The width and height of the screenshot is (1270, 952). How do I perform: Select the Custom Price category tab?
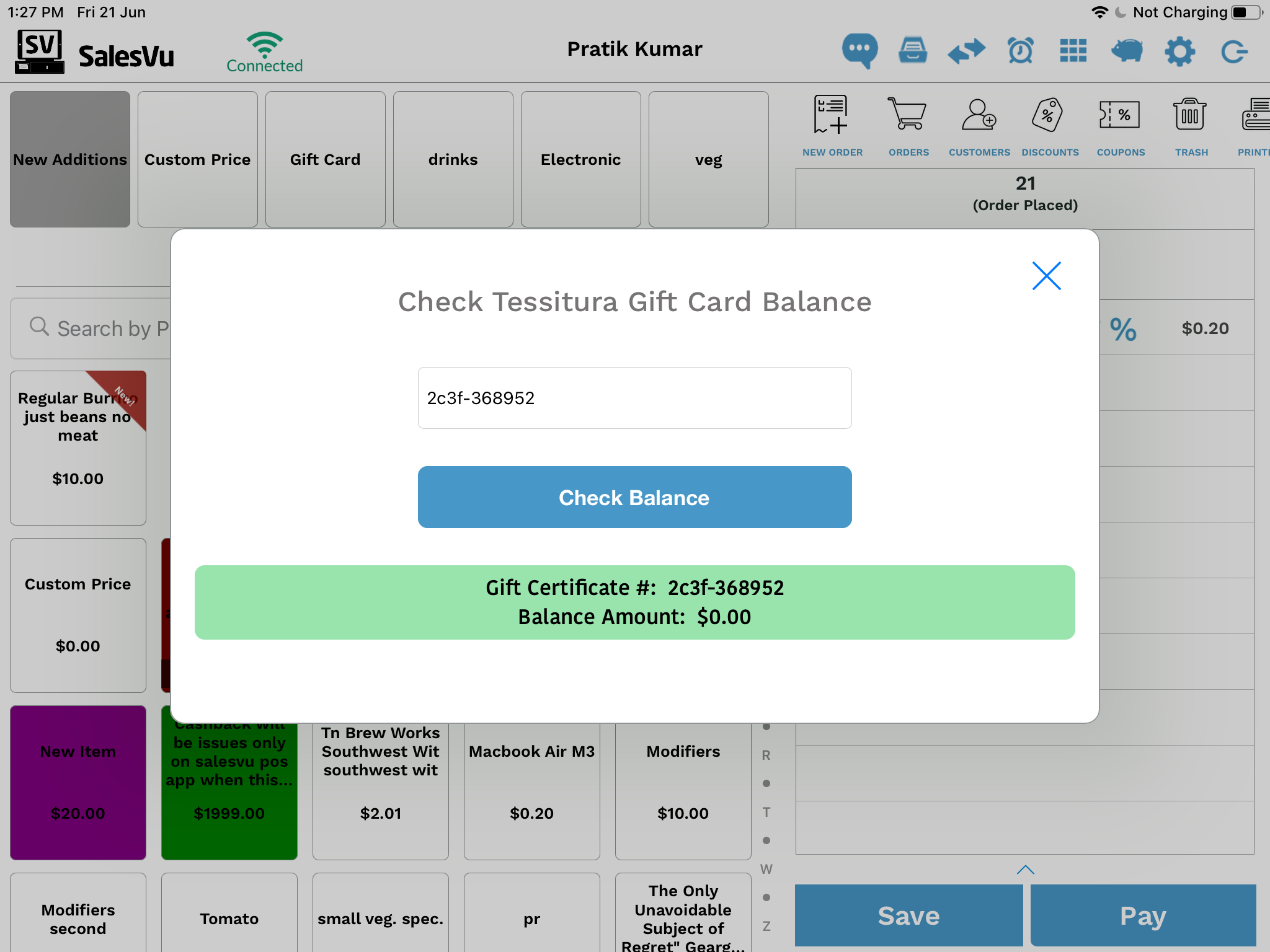pos(198,159)
